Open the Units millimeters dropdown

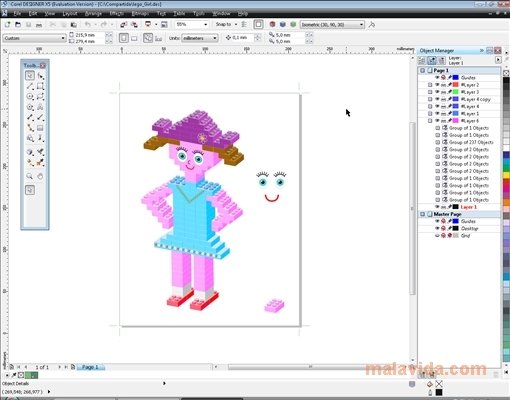215,38
